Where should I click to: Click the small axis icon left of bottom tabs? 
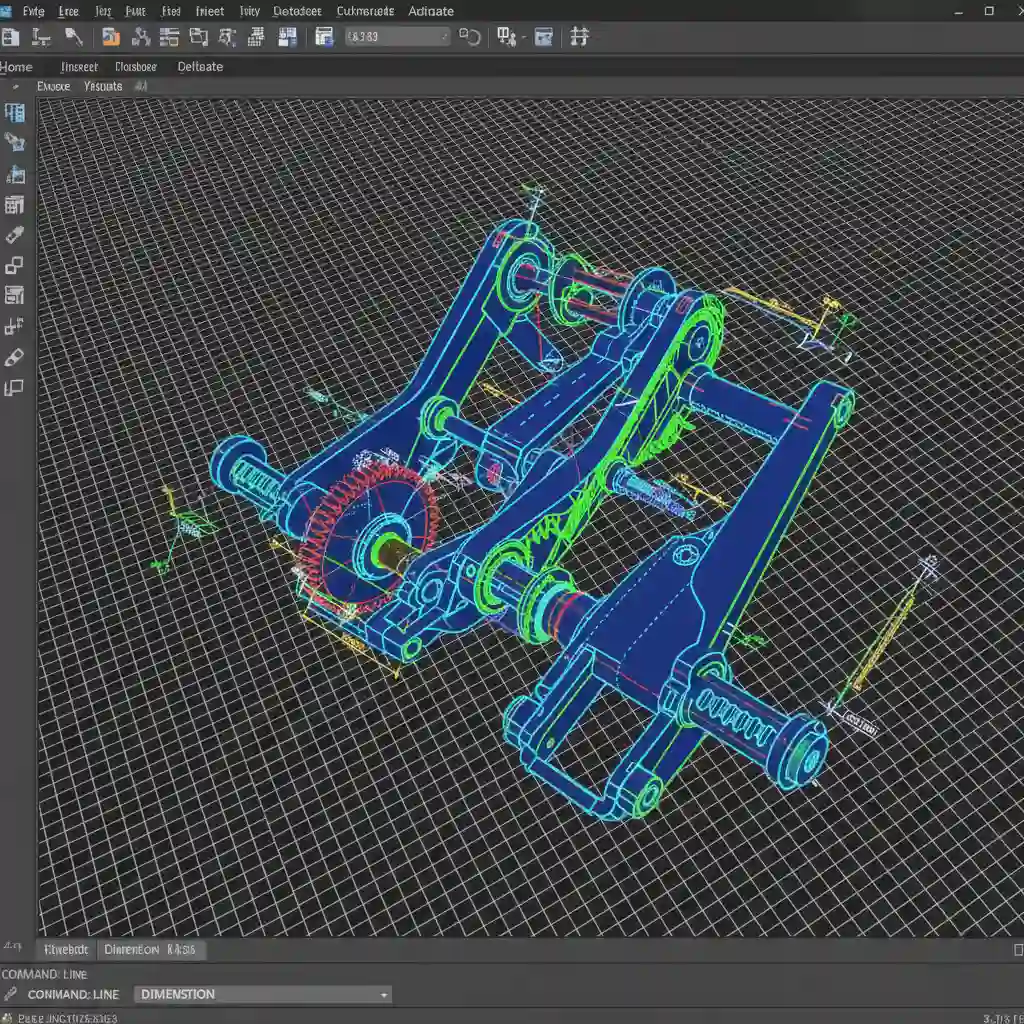click(x=12, y=946)
